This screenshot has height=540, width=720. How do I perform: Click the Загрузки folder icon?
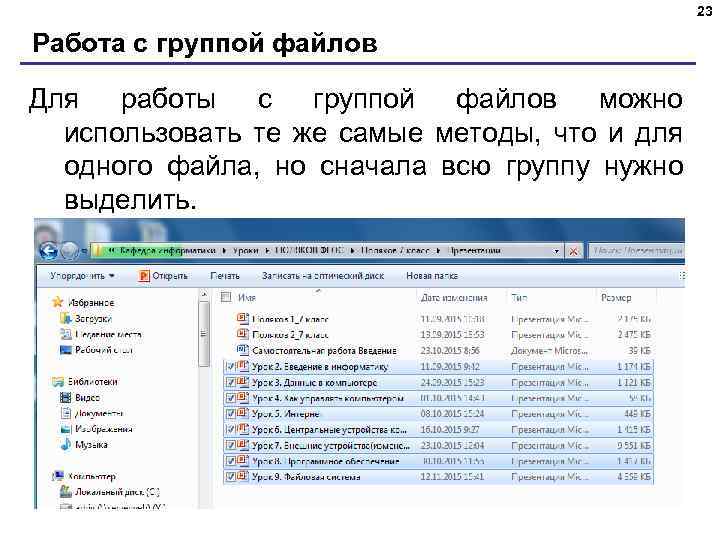tap(66, 318)
